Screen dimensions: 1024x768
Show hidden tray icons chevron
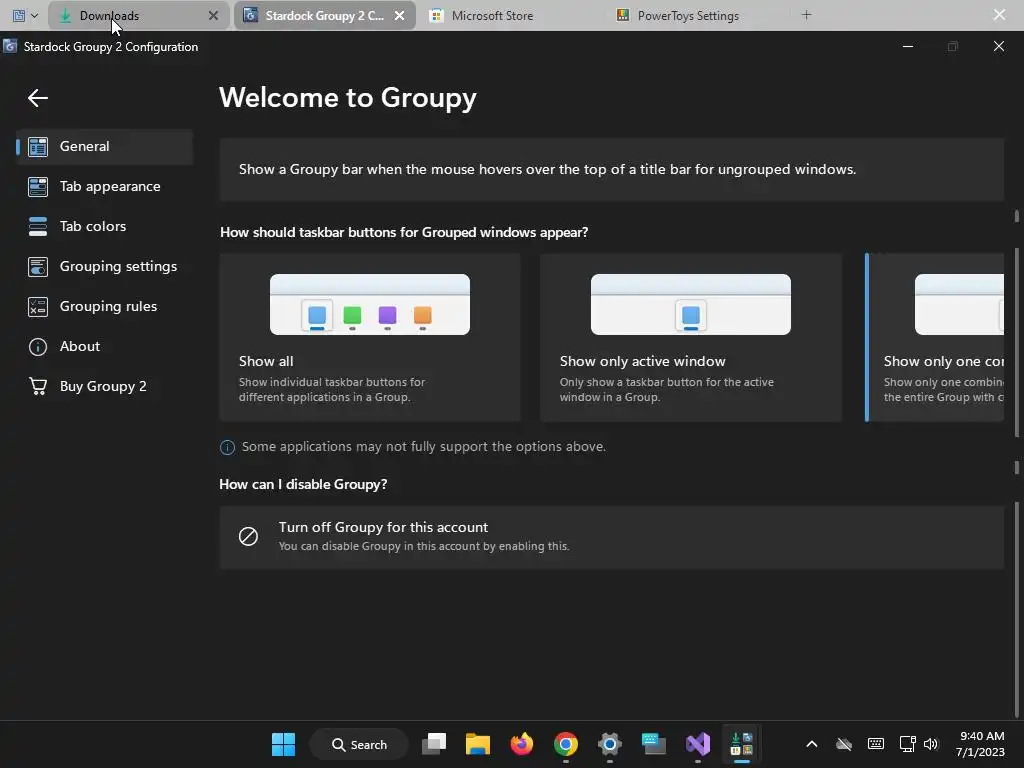click(812, 744)
